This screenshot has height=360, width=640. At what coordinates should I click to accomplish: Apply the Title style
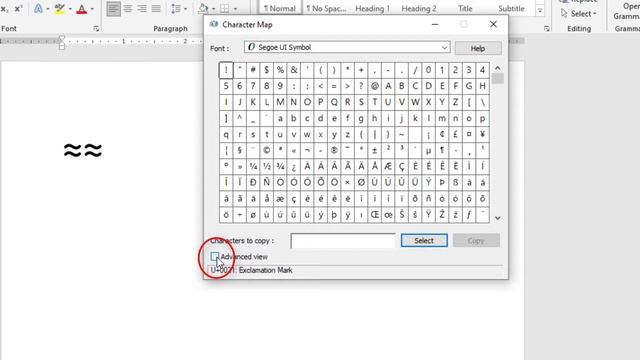[x=465, y=8]
